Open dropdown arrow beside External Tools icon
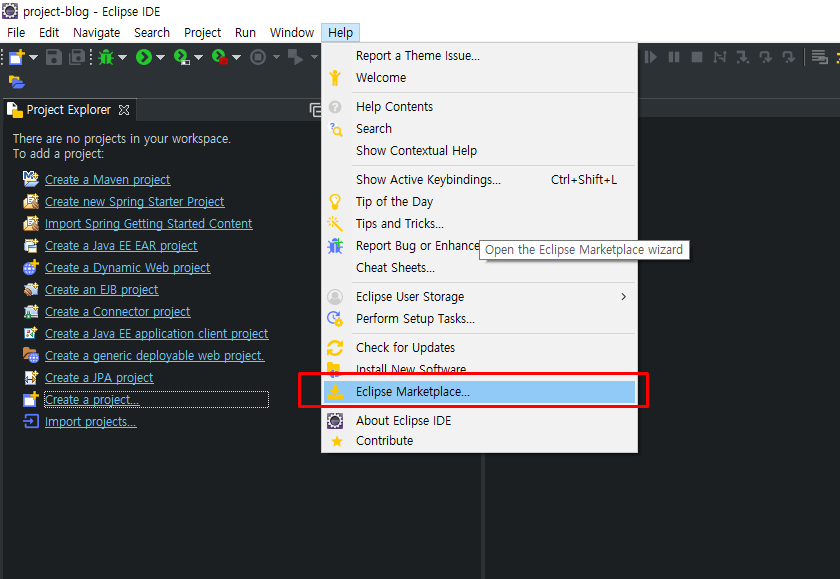Viewport: 840px width, 579px height. (x=236, y=57)
